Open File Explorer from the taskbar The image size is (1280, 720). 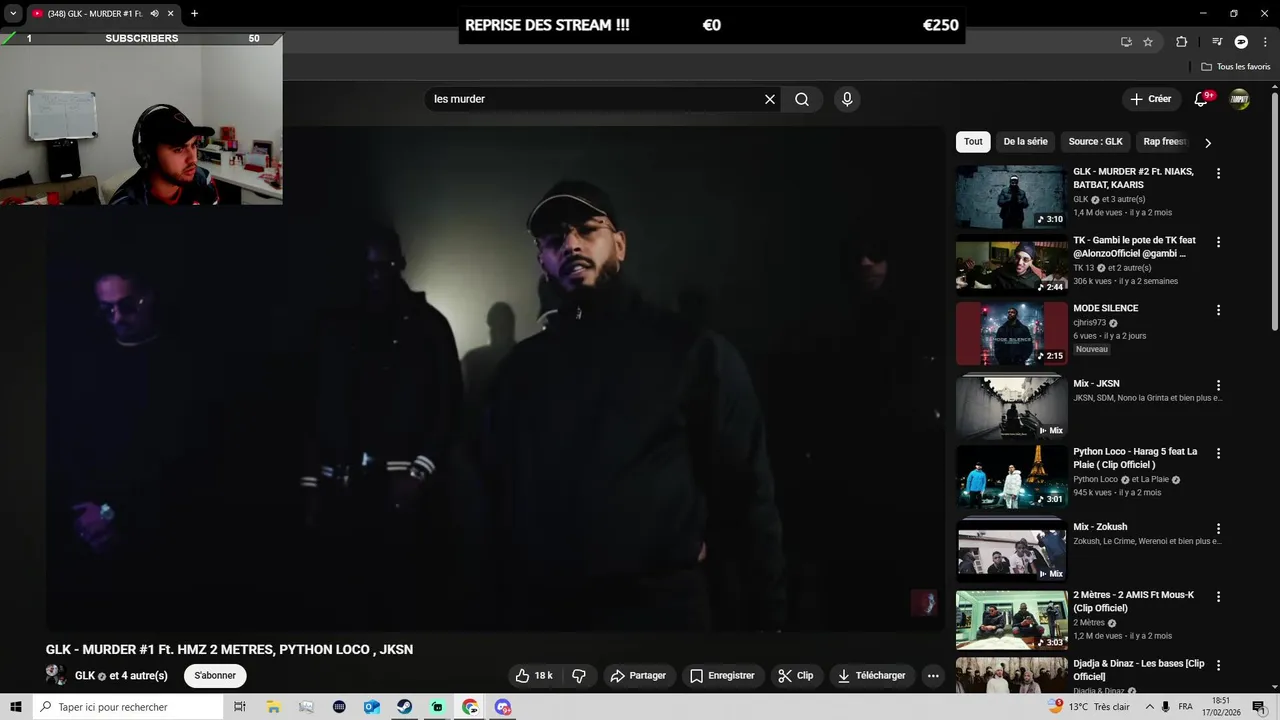[273, 707]
